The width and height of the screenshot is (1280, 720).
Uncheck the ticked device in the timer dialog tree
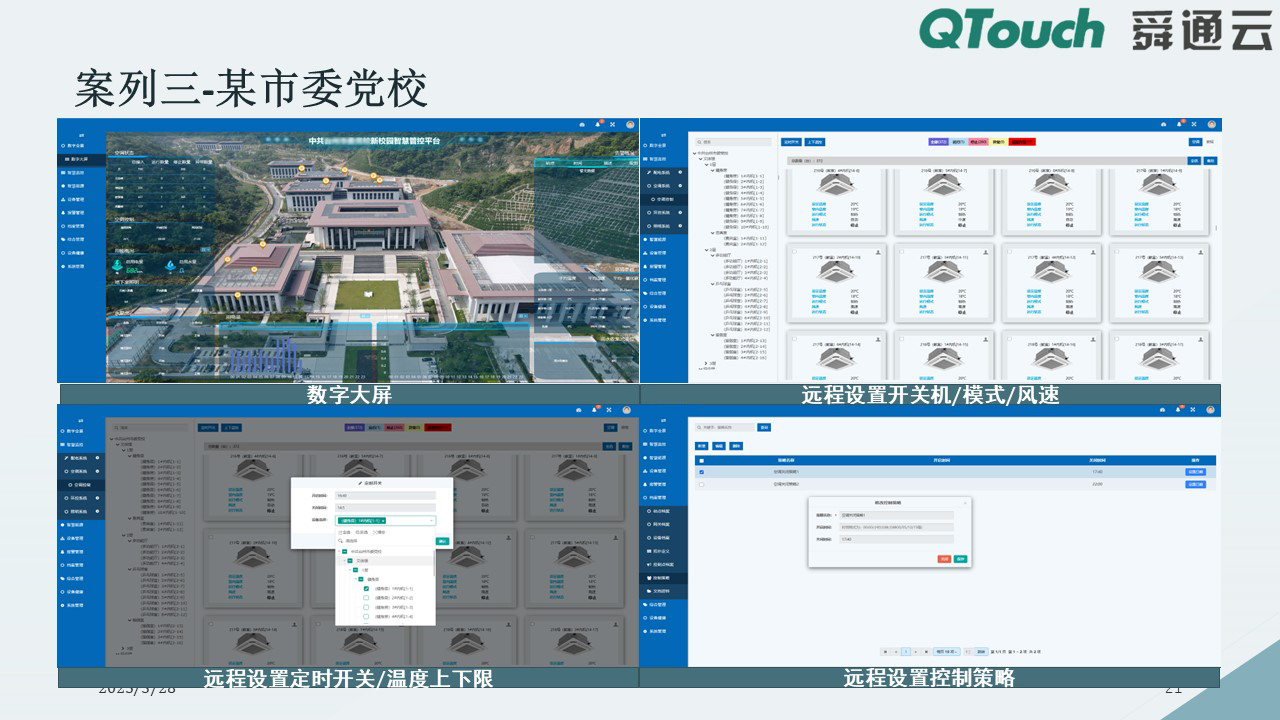(x=366, y=589)
